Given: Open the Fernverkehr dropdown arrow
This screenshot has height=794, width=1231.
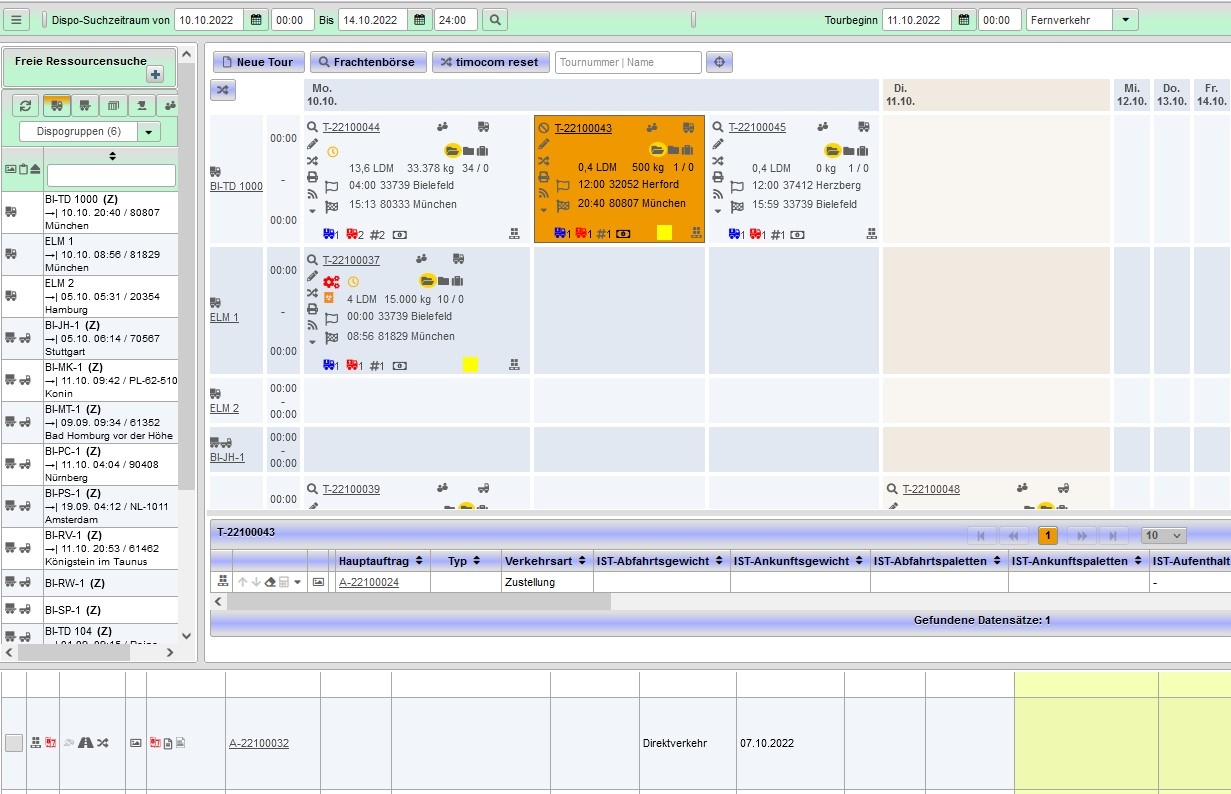Looking at the screenshot, I should 1126,20.
